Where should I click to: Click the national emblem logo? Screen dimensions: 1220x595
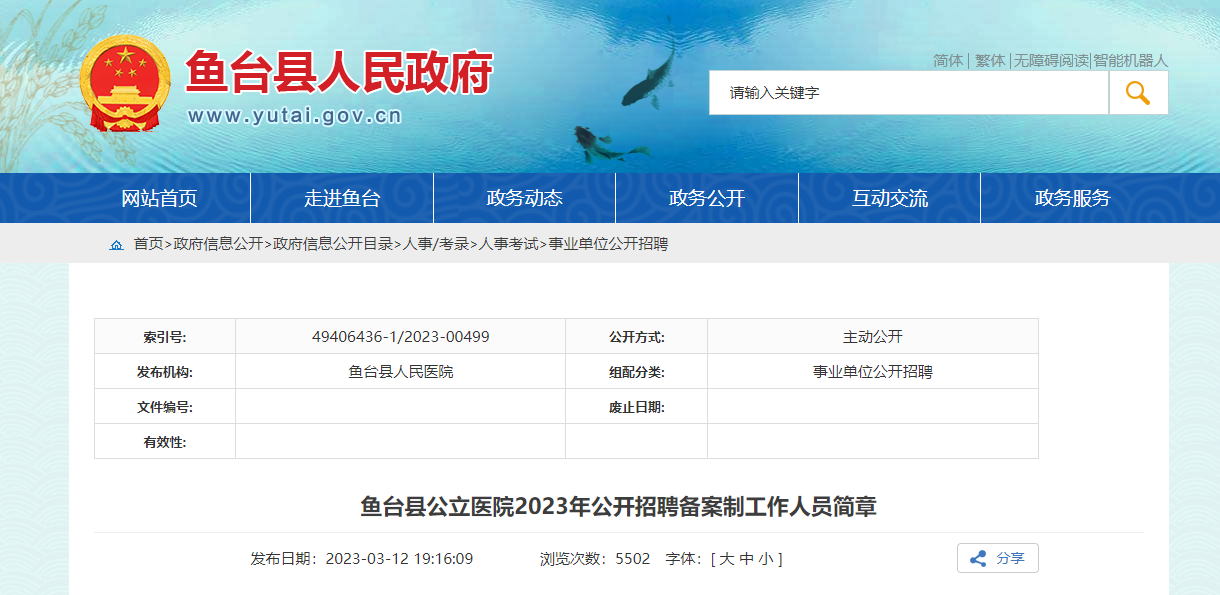tap(125, 83)
